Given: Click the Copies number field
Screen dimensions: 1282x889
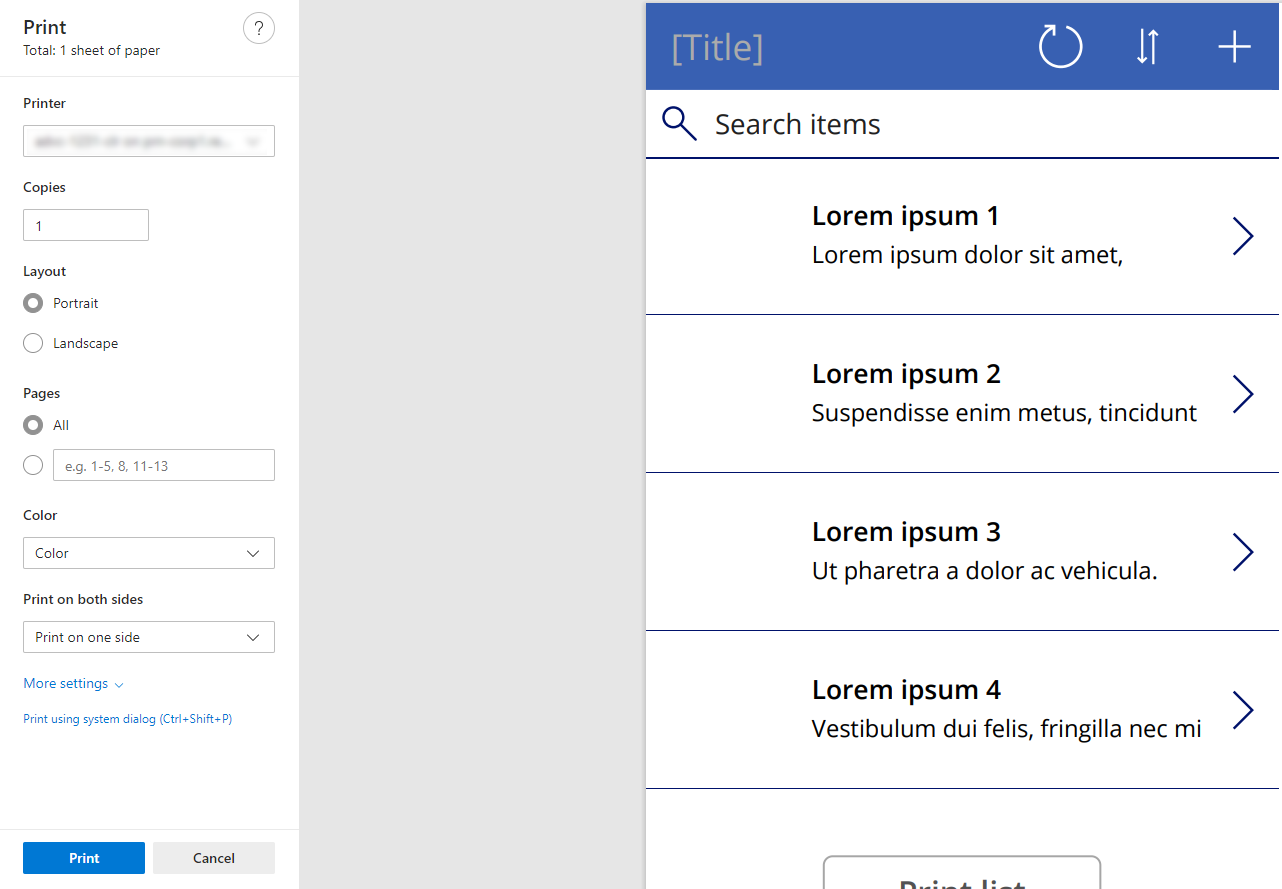Looking at the screenshot, I should (x=86, y=225).
